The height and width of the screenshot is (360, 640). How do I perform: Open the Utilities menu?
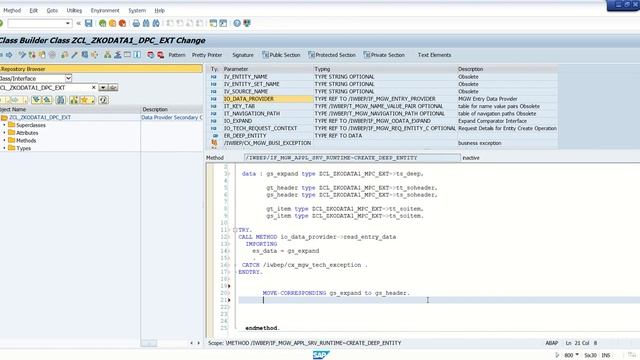tap(74, 10)
